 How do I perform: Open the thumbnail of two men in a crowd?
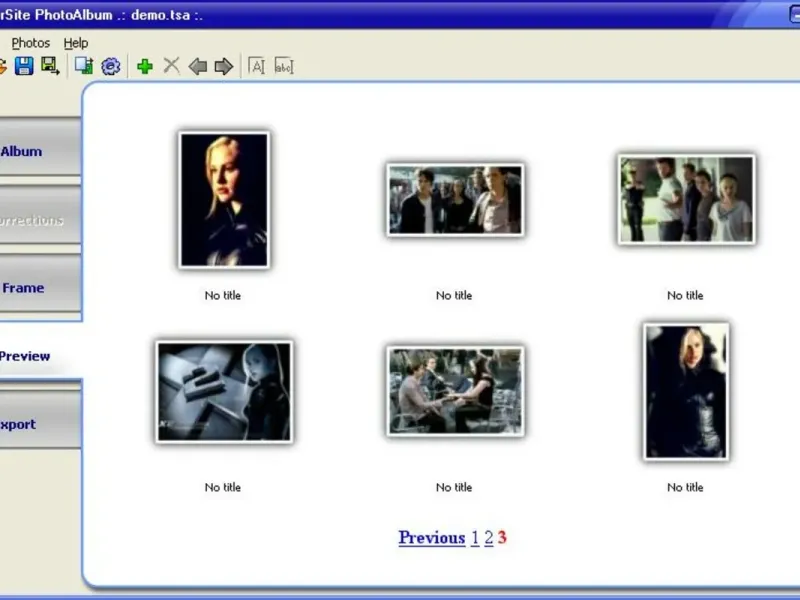[x=455, y=199]
